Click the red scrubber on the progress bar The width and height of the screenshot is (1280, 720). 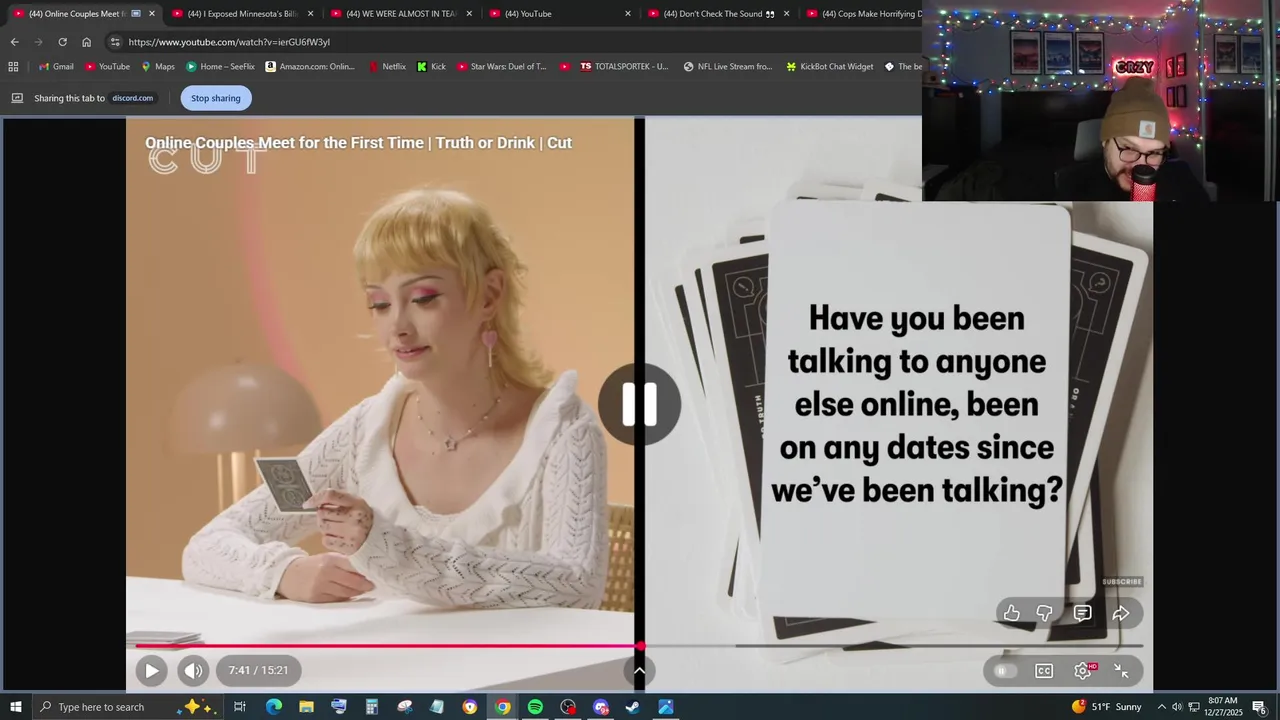point(640,646)
